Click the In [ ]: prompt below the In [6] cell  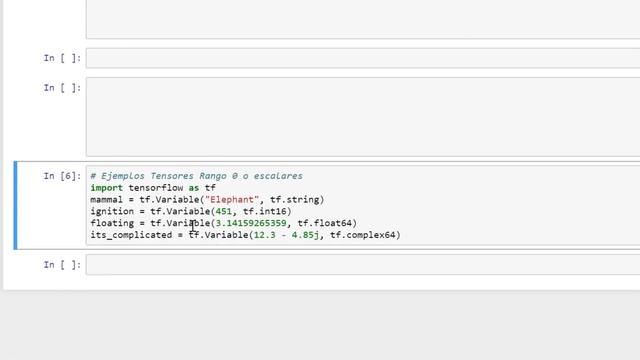[62, 265]
